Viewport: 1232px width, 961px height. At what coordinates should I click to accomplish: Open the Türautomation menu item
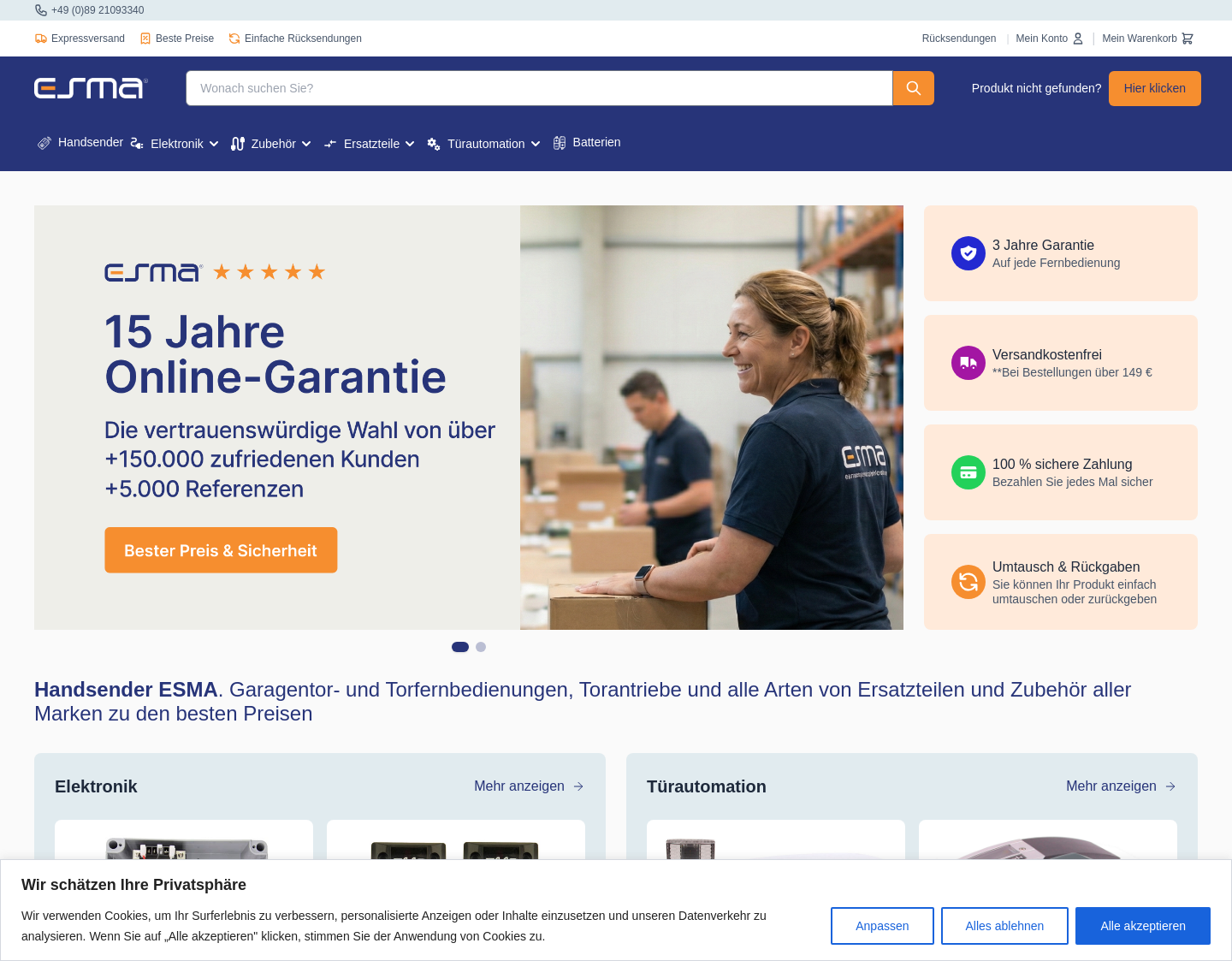click(x=484, y=144)
